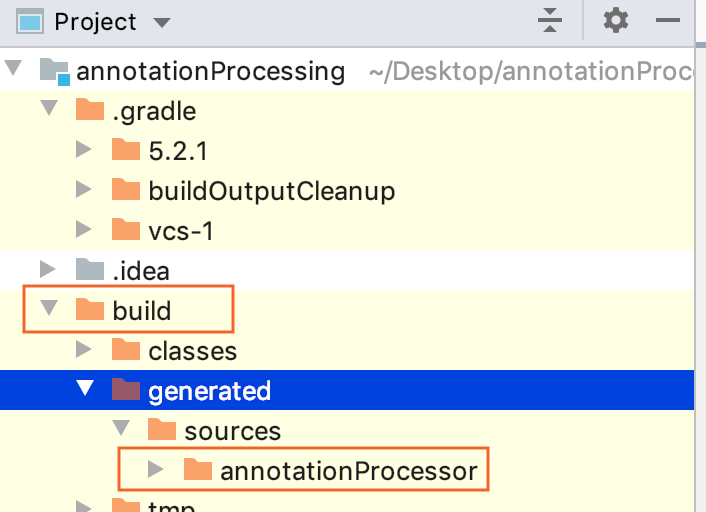Expand the vcs-1 folder
Screen dimensions: 706x512
[x=86, y=230]
